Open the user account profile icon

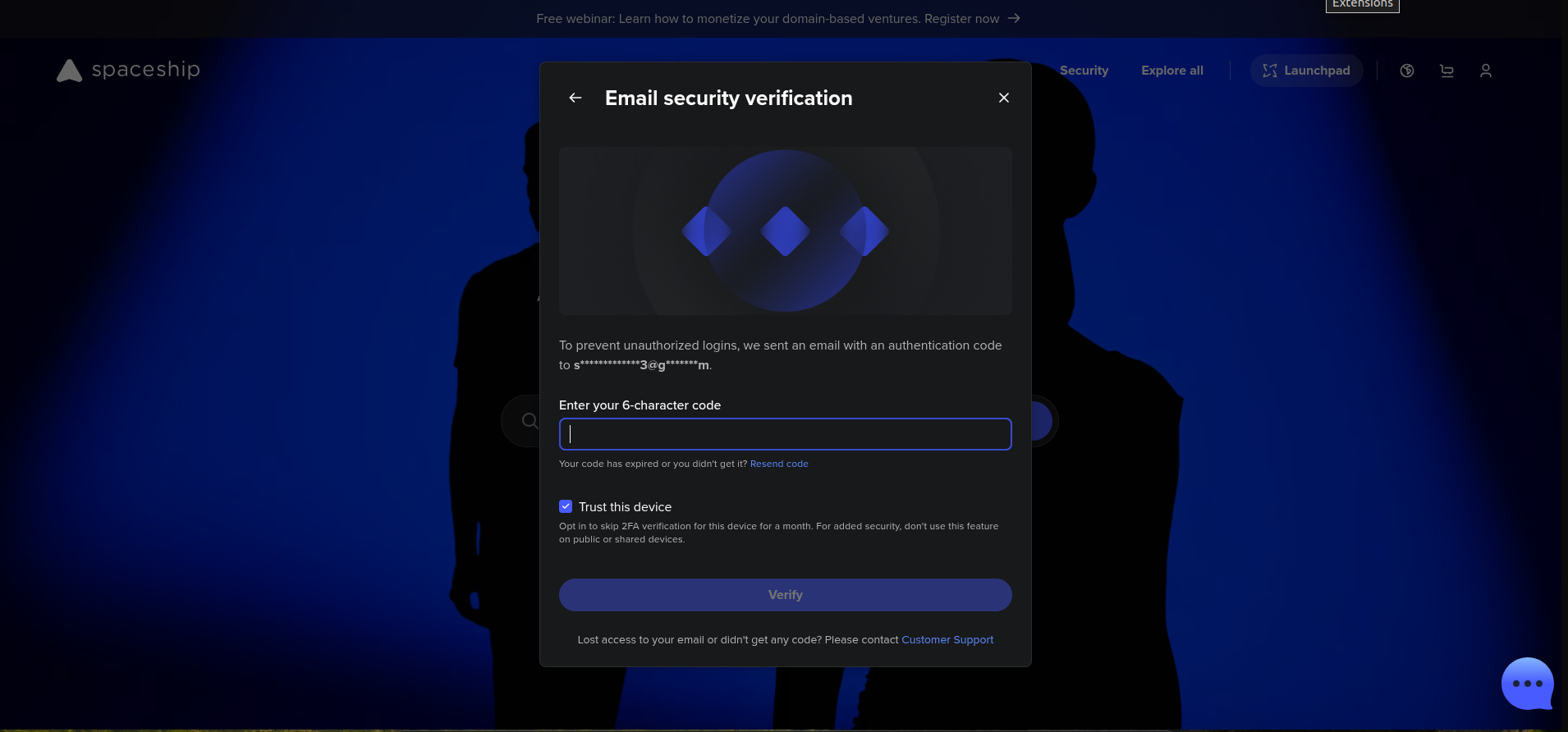1485,71
